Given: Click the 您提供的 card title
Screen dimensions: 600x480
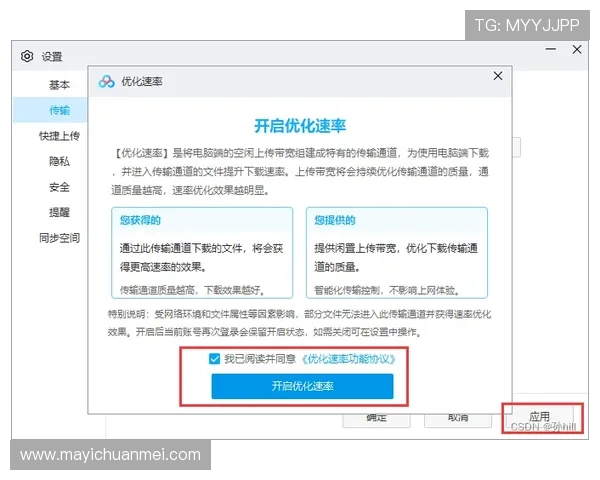Looking at the screenshot, I should [335, 220].
